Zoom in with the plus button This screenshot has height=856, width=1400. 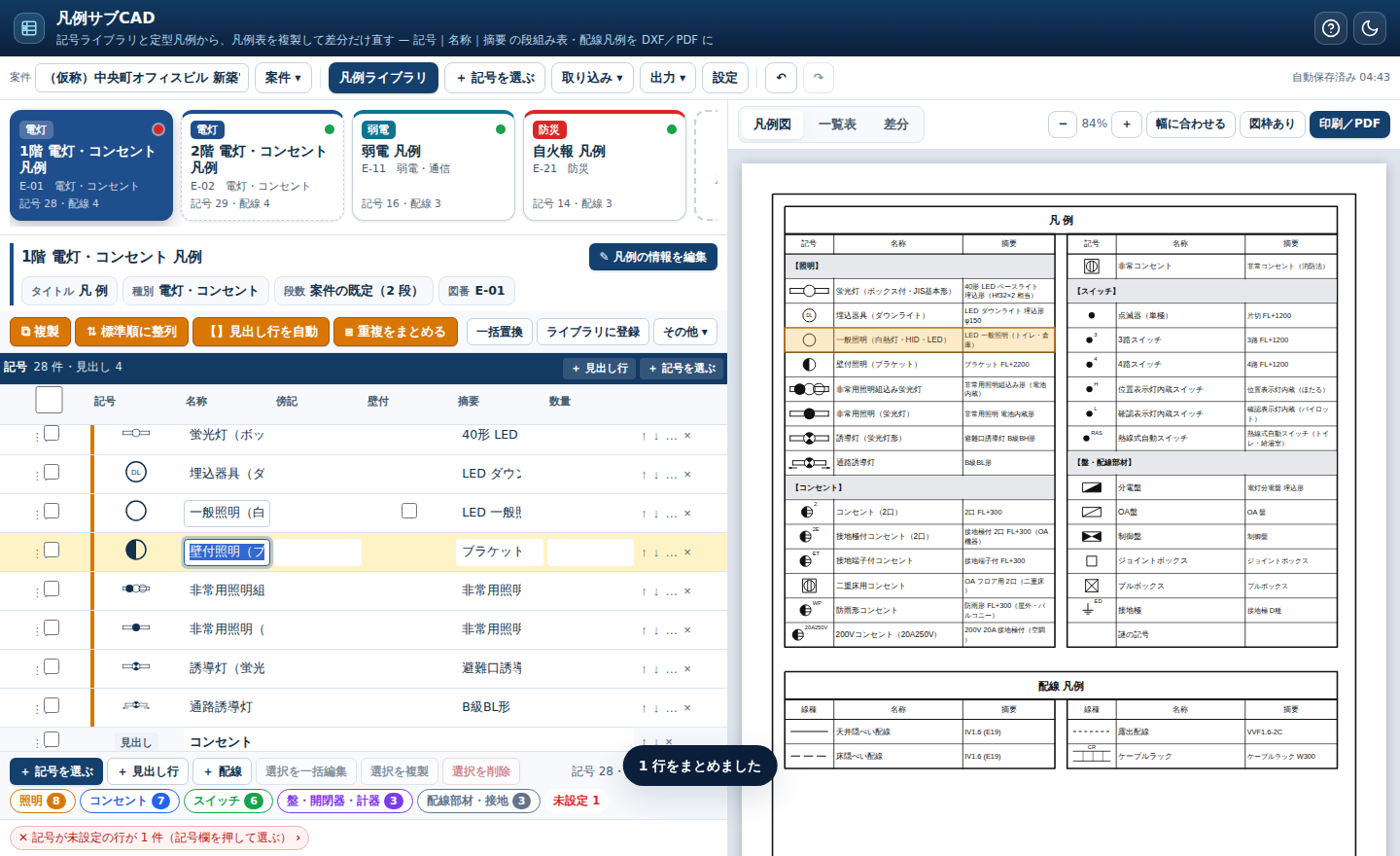click(1127, 124)
